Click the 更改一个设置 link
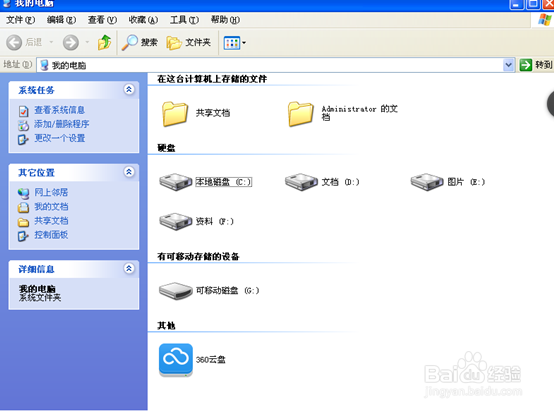 tap(59, 138)
